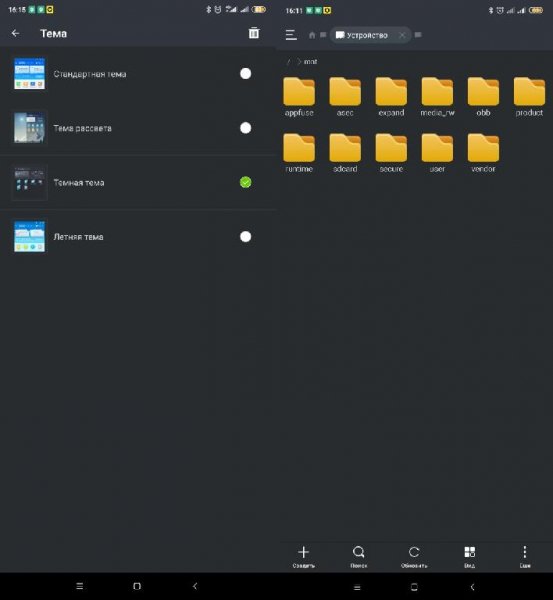The height and width of the screenshot is (600, 553).
Task: Open the appfuse folder
Action: 299,97
